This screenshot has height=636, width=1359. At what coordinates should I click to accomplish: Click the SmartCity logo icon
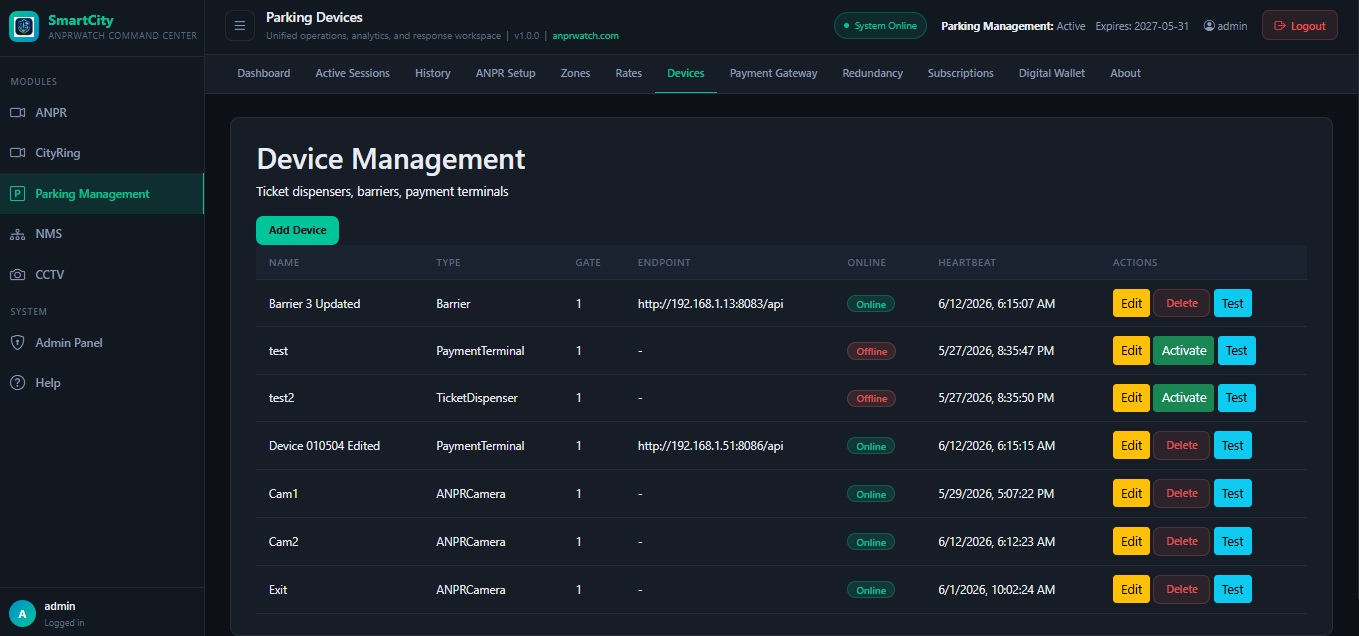point(24,26)
